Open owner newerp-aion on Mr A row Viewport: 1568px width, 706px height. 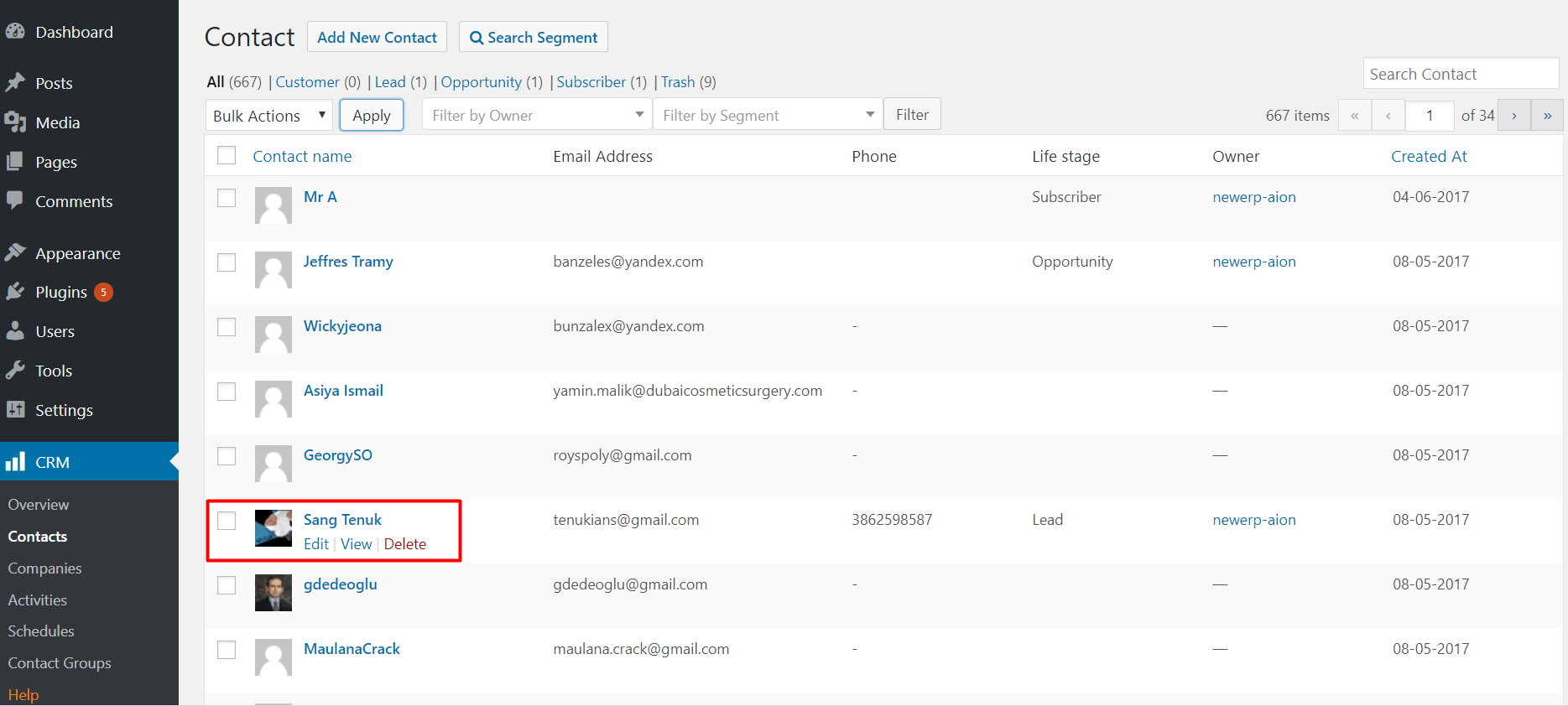click(x=1254, y=197)
